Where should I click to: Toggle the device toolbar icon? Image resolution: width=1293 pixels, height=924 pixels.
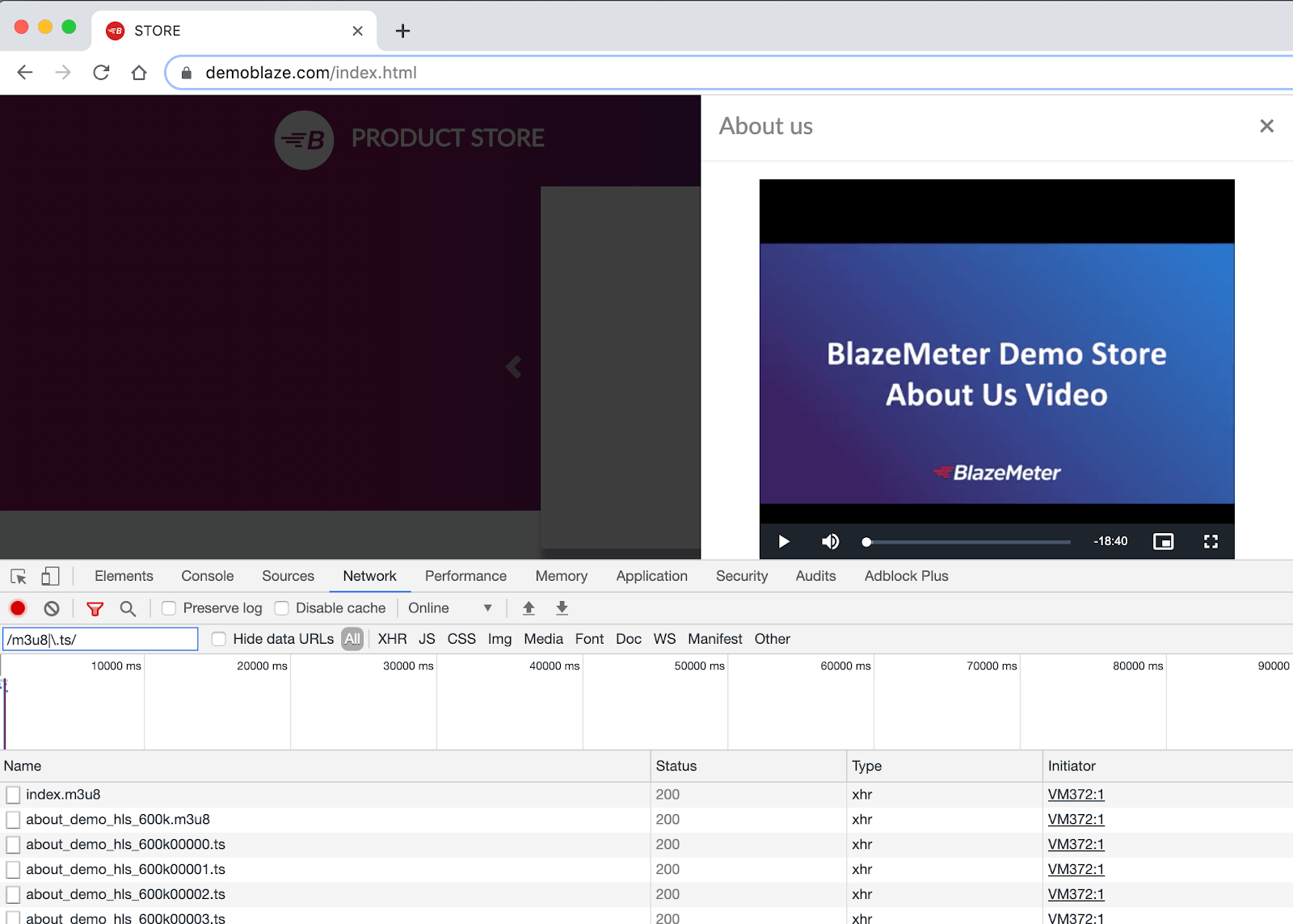pos(50,576)
